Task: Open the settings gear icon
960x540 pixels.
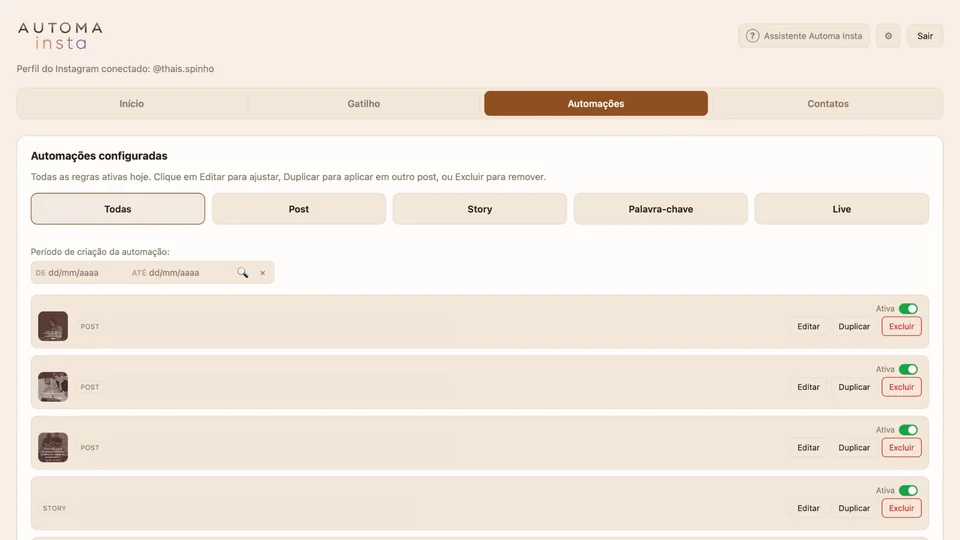Action: (x=888, y=36)
